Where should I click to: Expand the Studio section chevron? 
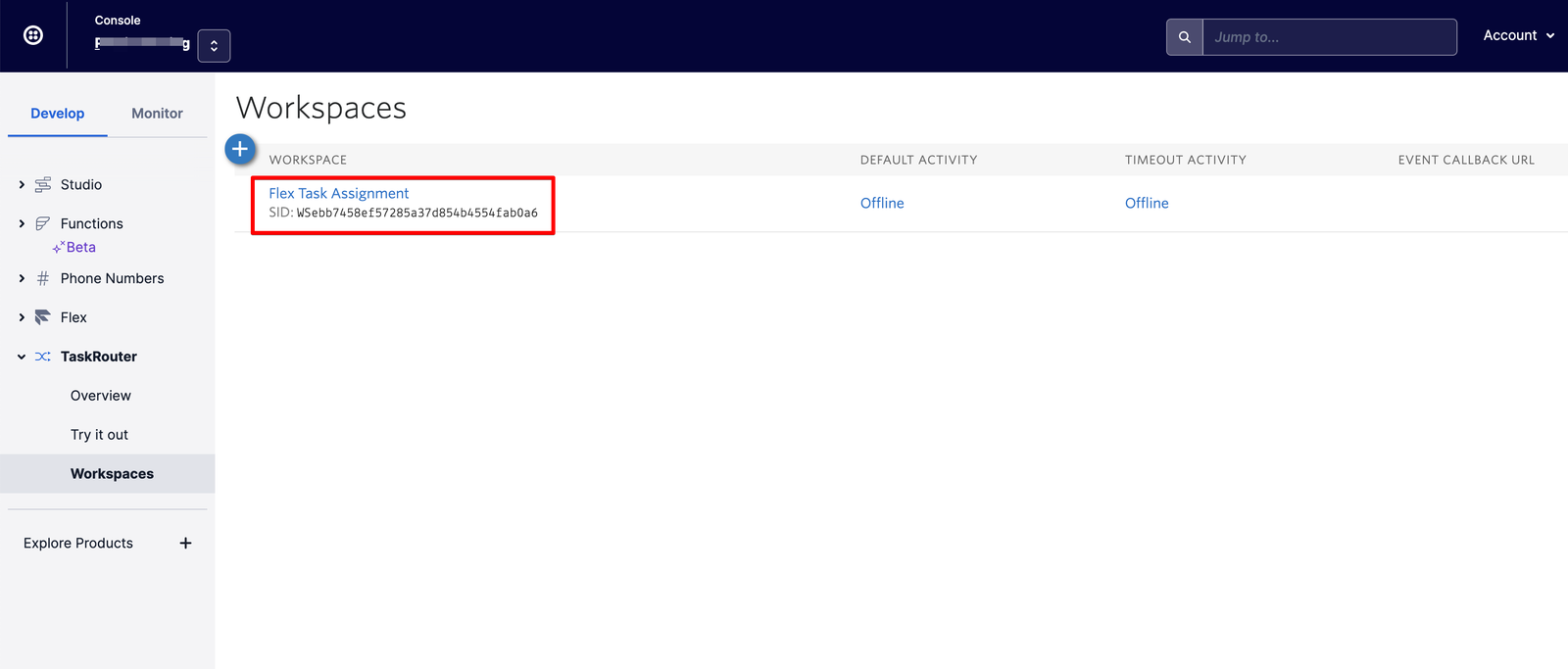(x=22, y=184)
